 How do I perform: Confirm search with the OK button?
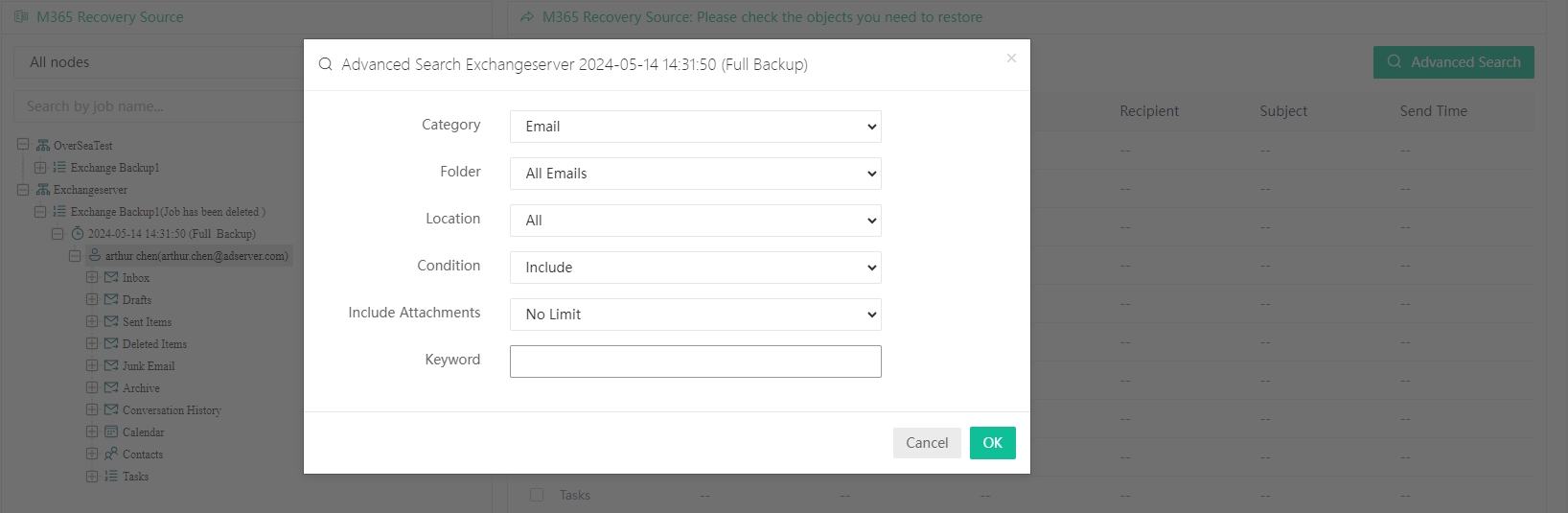click(x=992, y=443)
